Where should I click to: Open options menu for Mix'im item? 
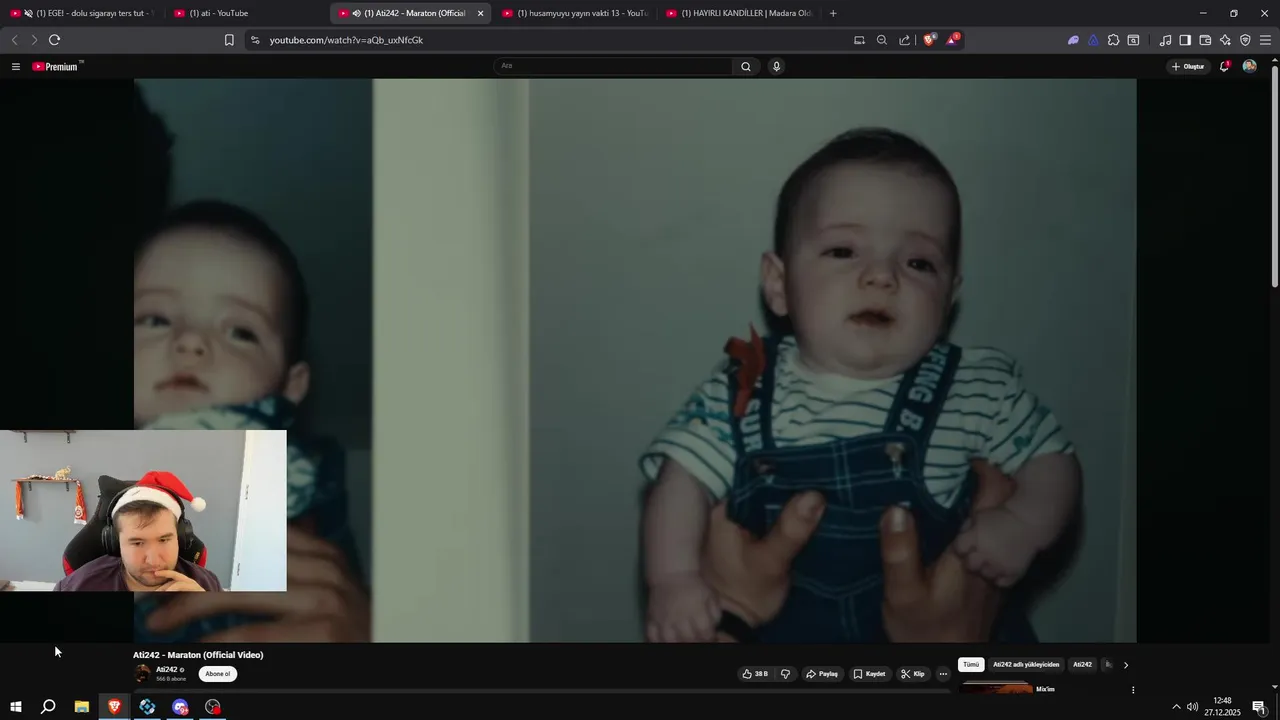pyautogui.click(x=1133, y=690)
